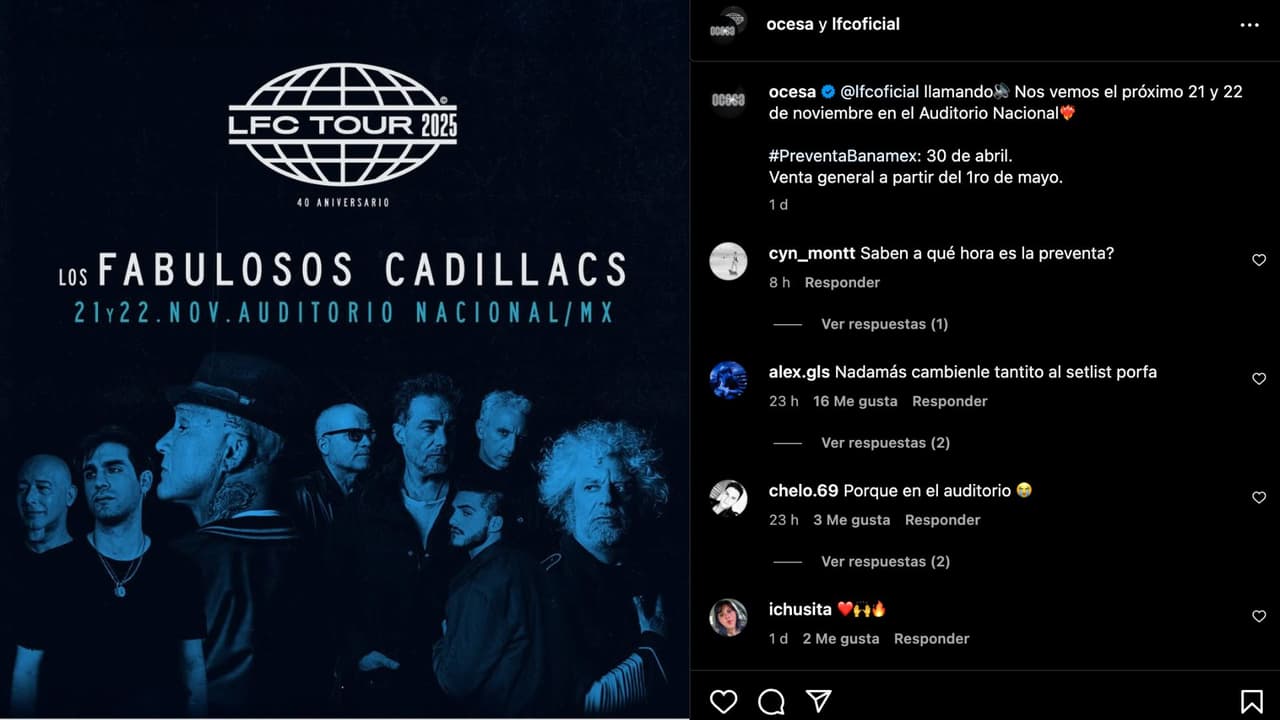Open alex.gls's profile avatar
The width and height of the screenshot is (1280, 720).
(728, 380)
